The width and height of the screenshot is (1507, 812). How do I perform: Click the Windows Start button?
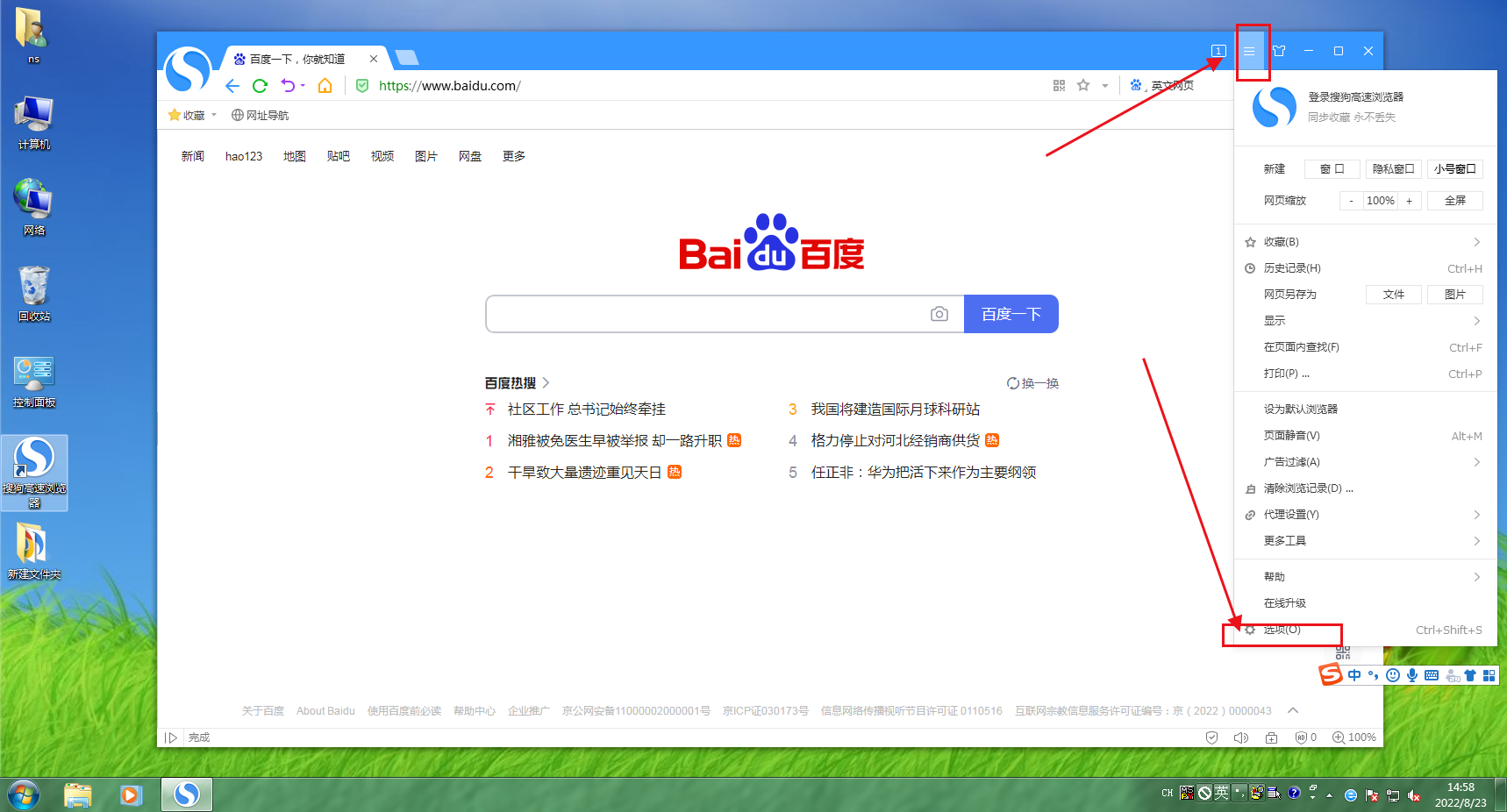24,795
